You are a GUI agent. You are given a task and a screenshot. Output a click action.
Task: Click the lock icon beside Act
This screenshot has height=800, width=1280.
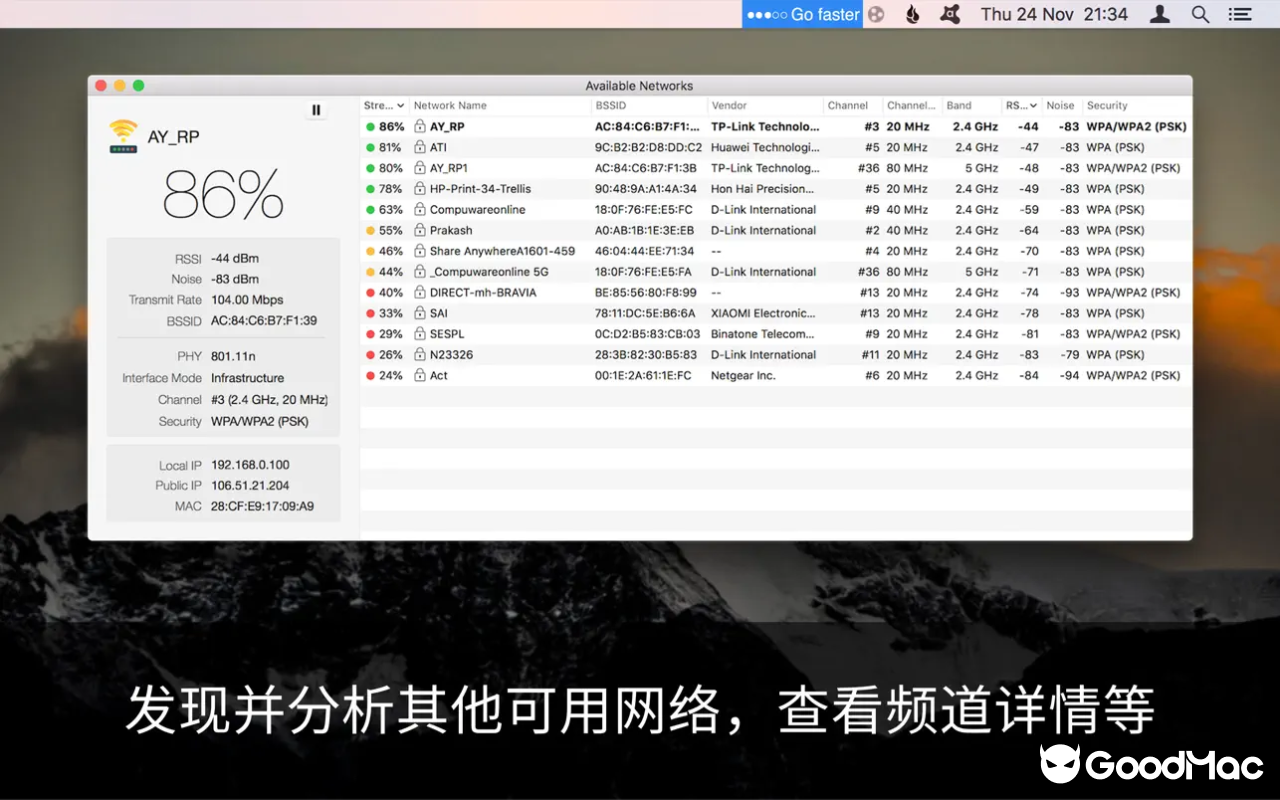[x=420, y=376]
